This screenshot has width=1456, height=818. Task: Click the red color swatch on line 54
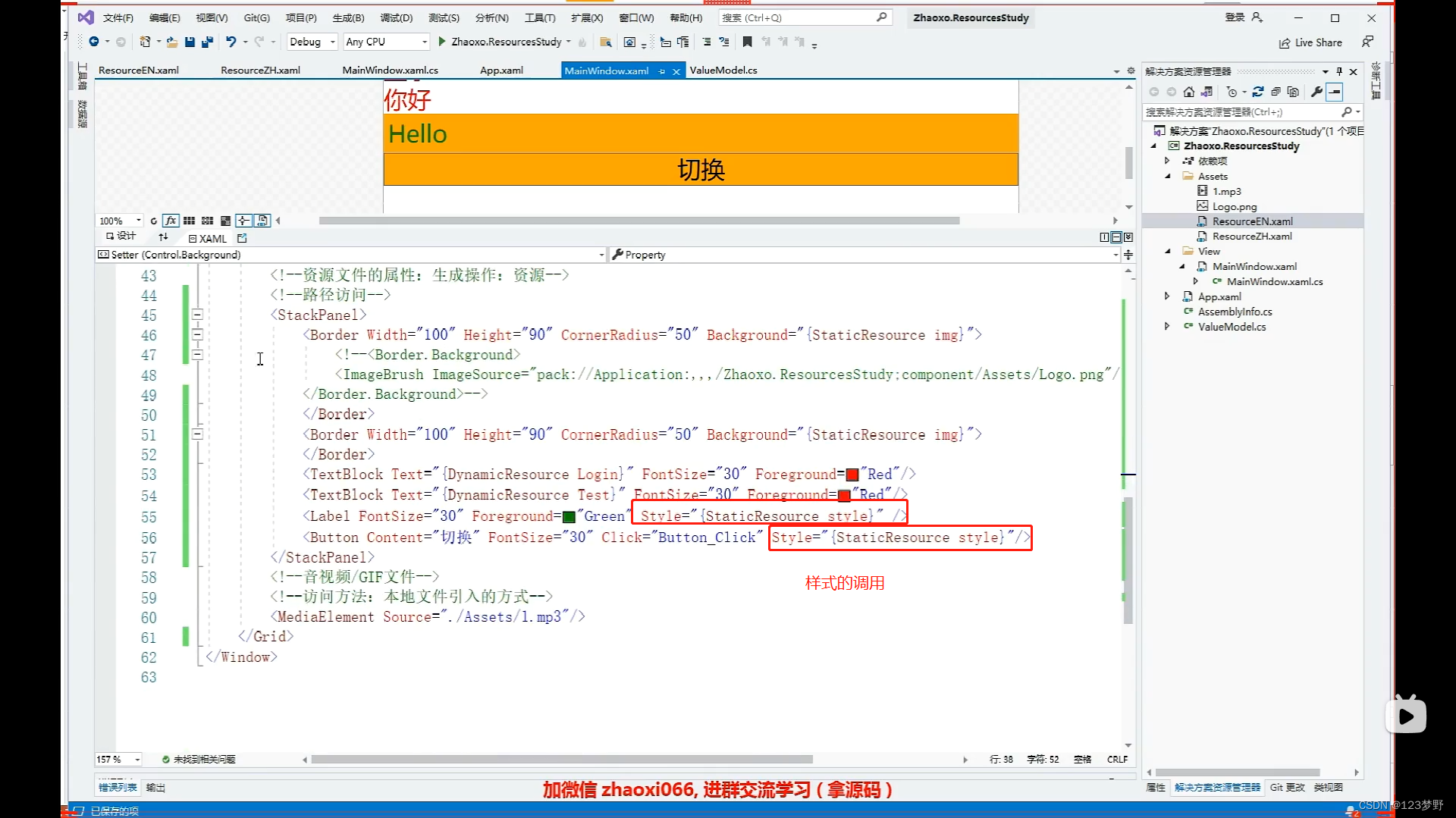844,496
